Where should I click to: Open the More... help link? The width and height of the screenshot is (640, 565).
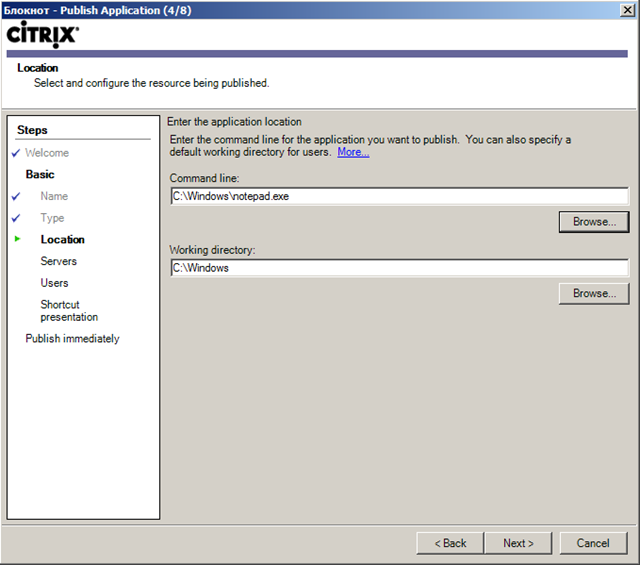(353, 152)
